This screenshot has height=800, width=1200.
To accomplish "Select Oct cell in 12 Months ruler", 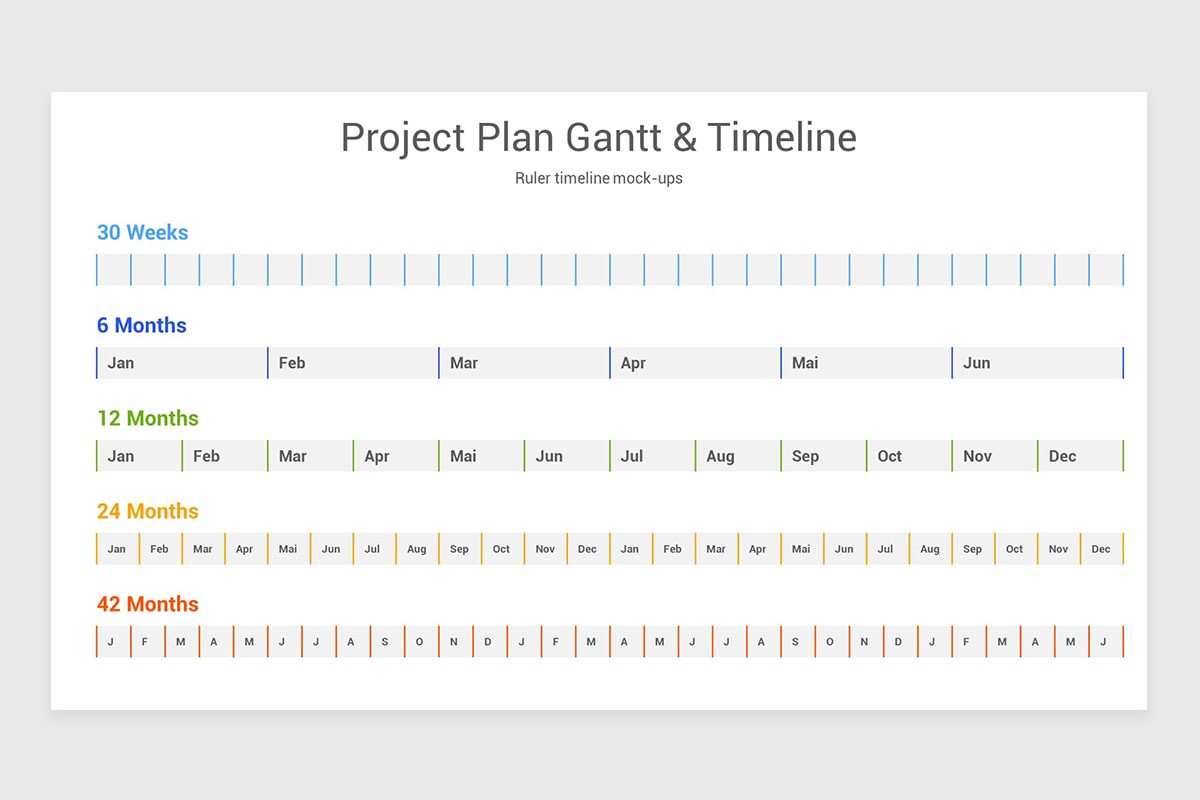I will click(909, 456).
